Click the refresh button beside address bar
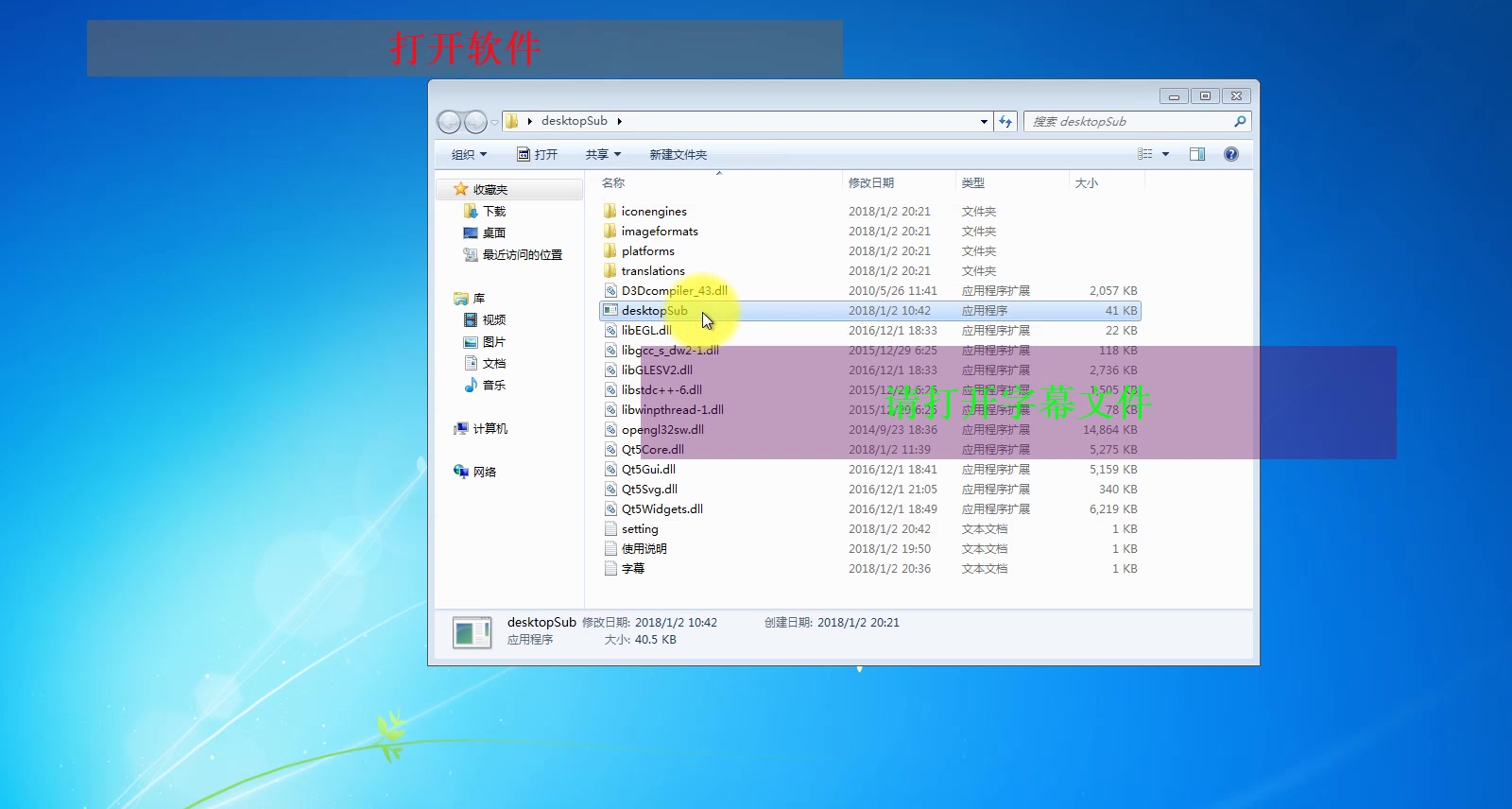Viewport: 1512px width, 809px height. (1005, 121)
